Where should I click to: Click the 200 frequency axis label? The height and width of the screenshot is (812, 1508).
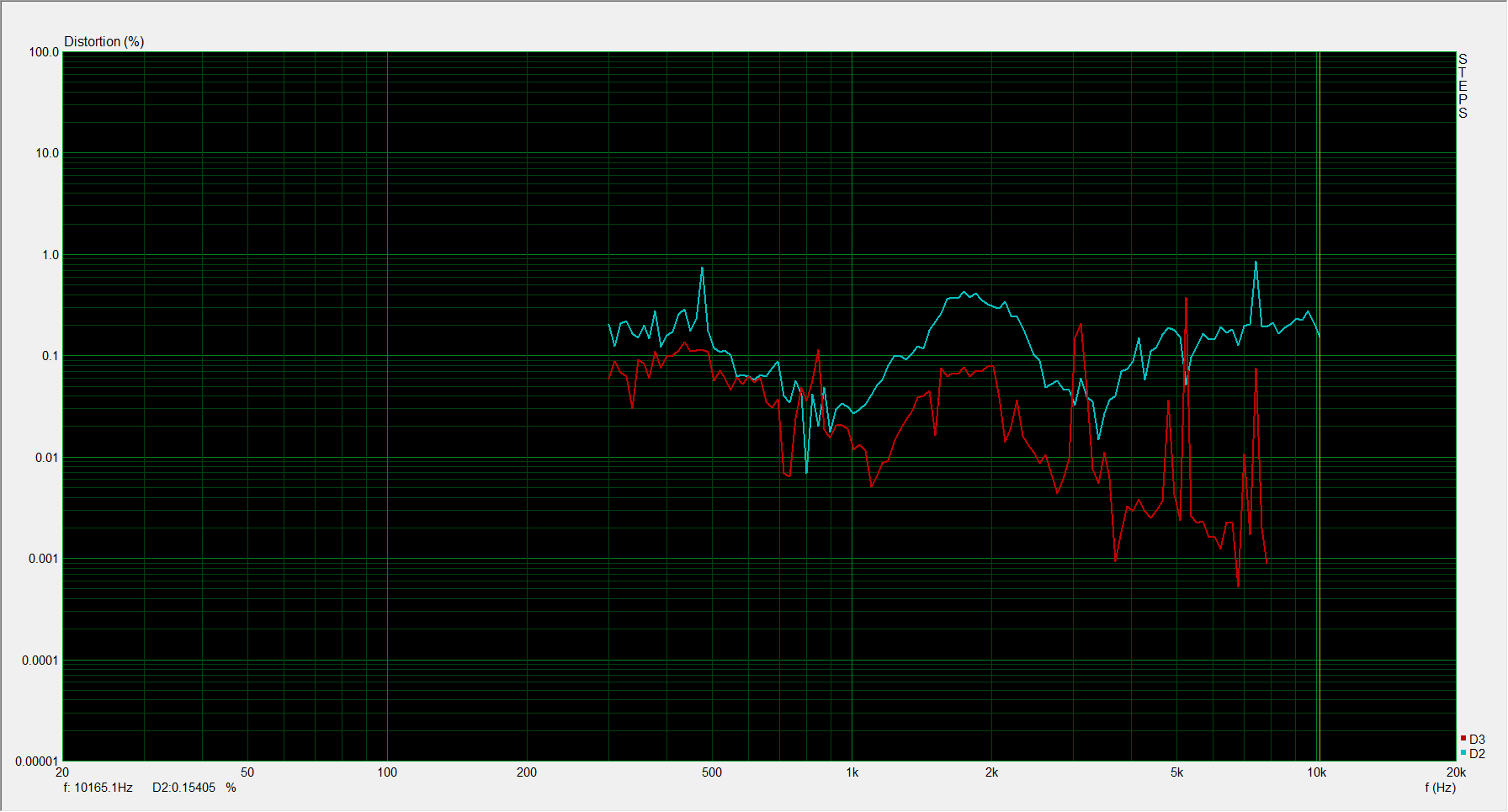coord(527,772)
